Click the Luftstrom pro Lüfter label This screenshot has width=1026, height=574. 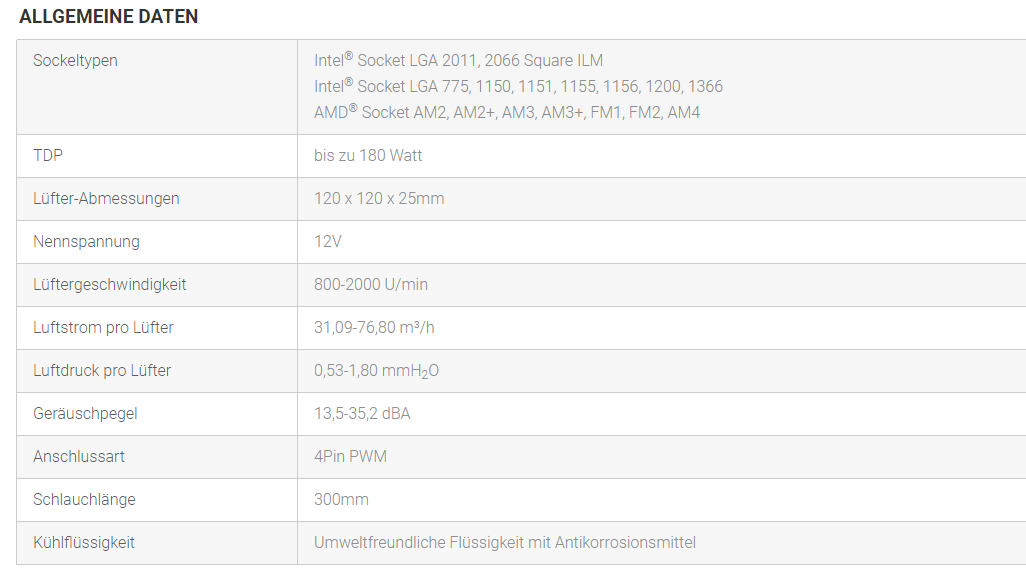(103, 328)
